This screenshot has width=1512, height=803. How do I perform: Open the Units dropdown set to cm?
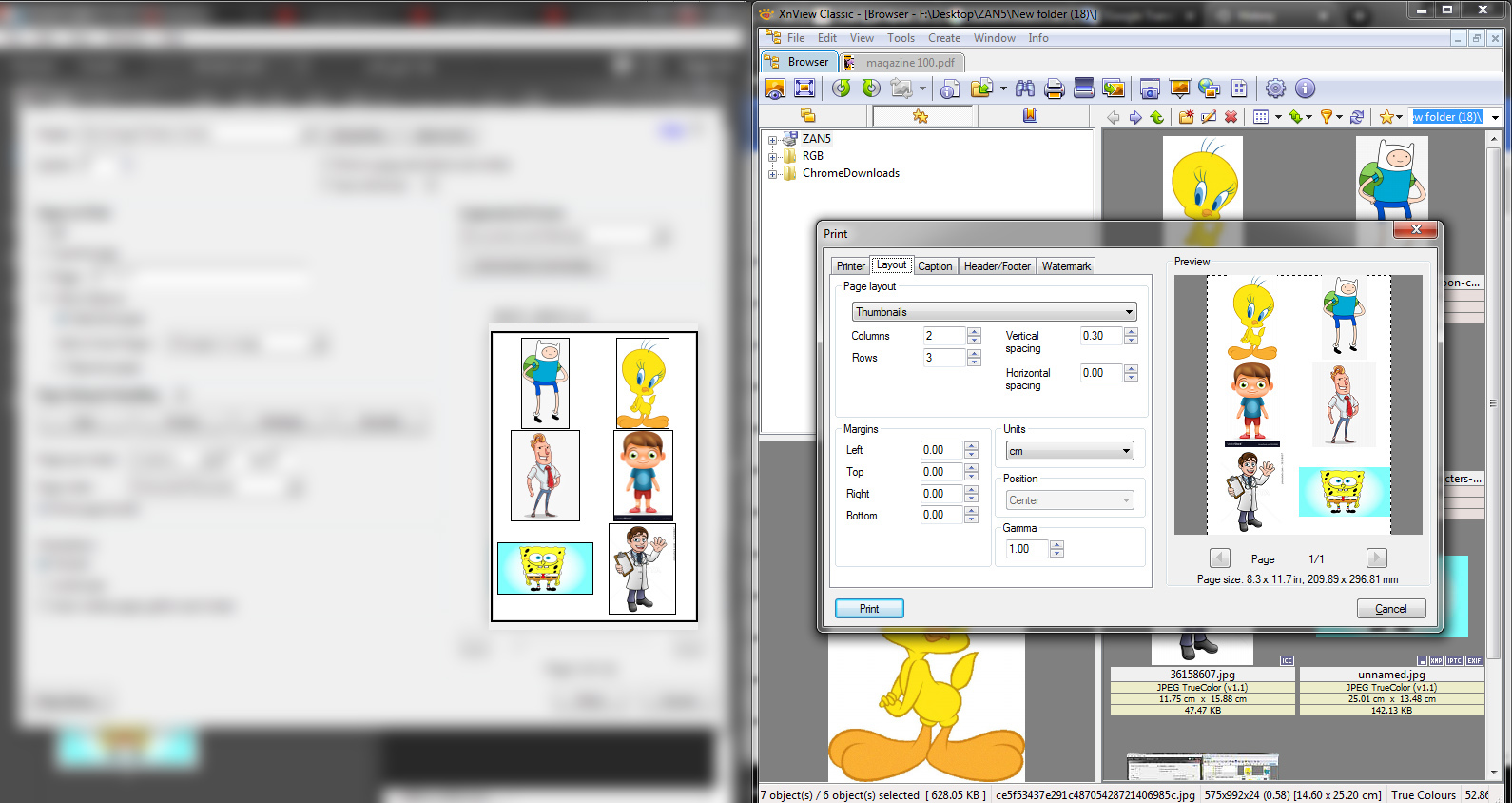tap(1070, 451)
